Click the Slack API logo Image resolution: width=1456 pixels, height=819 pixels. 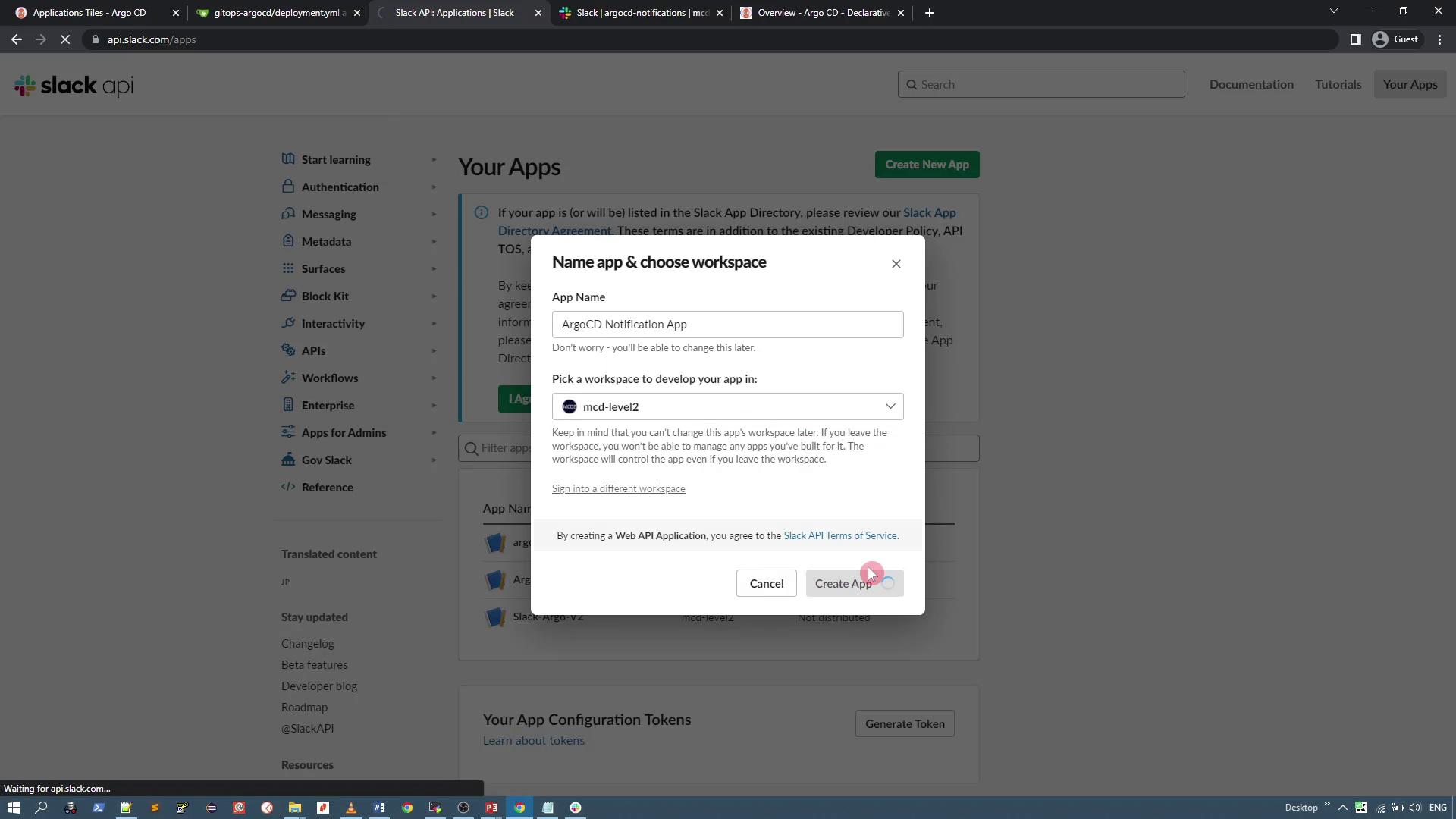74,85
